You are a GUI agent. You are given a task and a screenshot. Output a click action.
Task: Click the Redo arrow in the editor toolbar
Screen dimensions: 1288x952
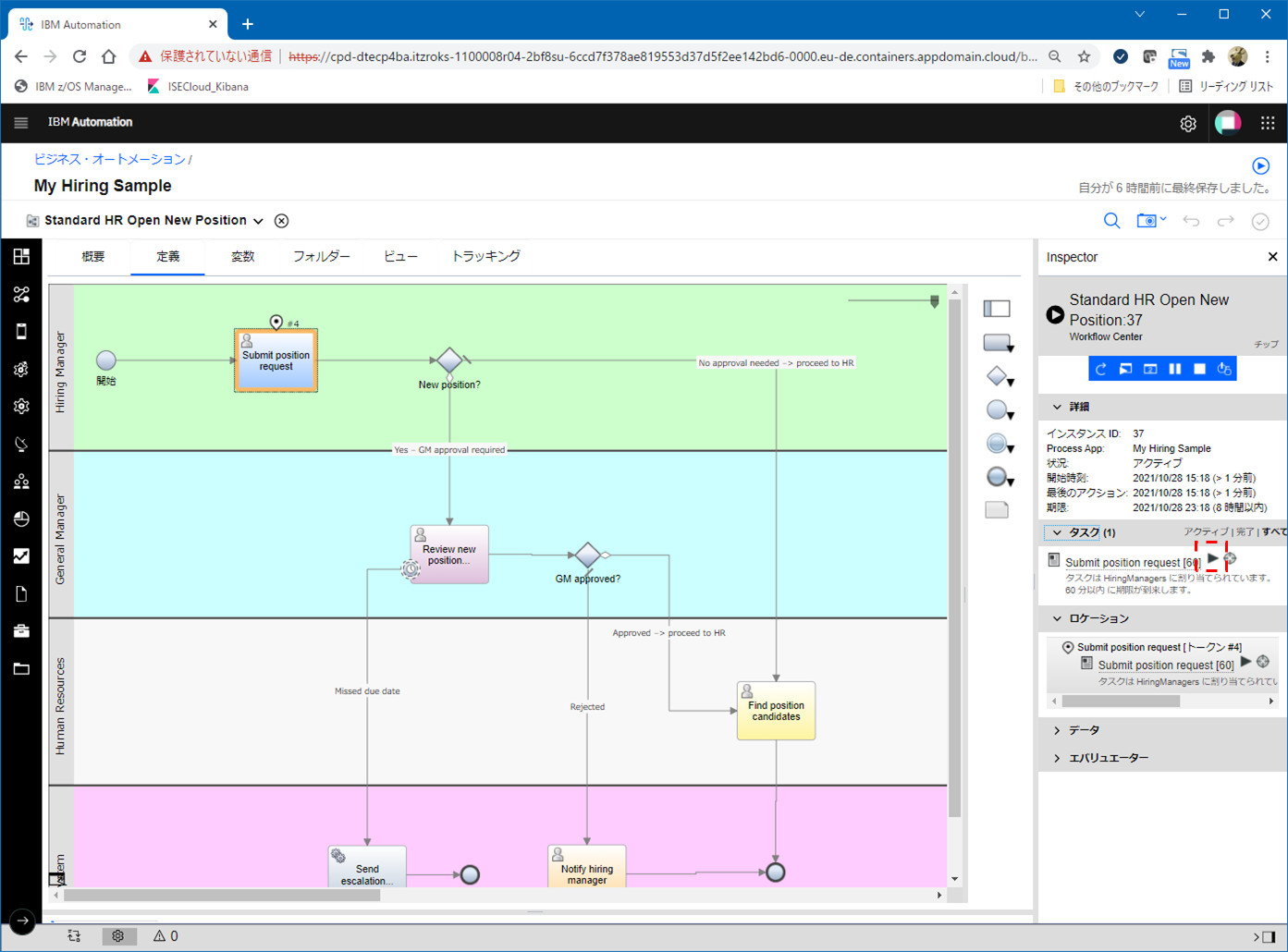coord(1225,221)
